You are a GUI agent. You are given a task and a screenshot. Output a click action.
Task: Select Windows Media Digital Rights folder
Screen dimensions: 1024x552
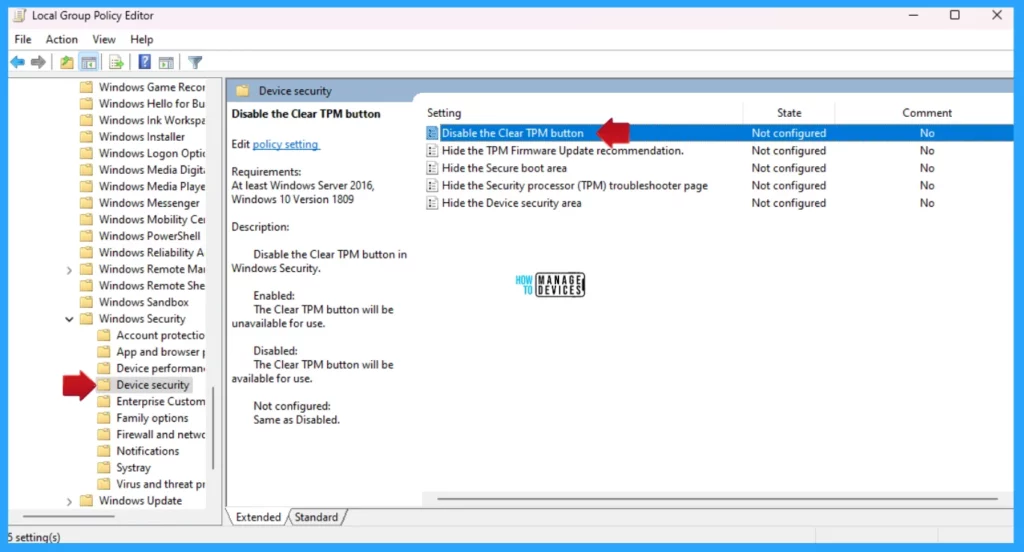click(152, 170)
